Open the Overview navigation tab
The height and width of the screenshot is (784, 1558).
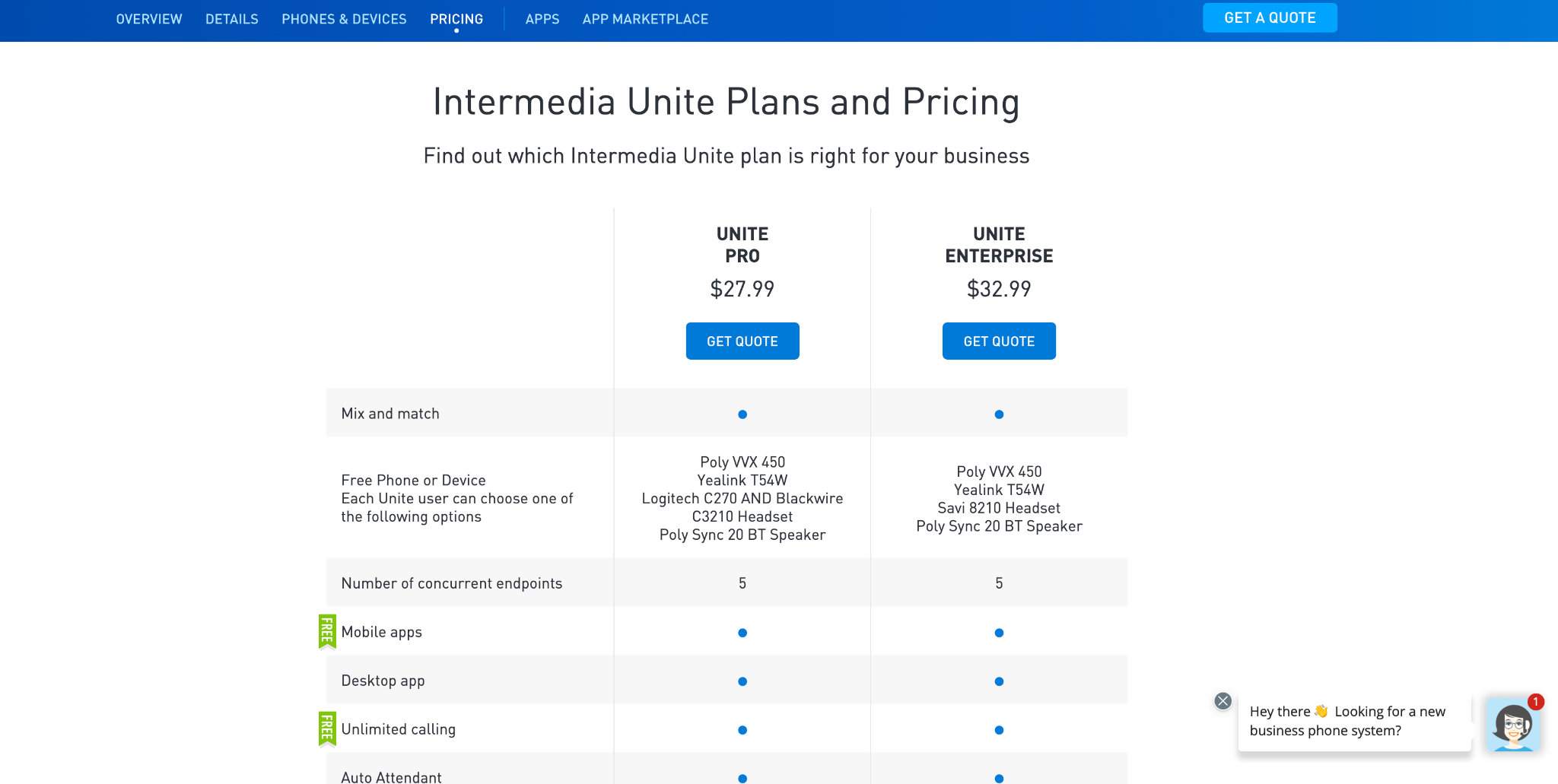point(149,19)
